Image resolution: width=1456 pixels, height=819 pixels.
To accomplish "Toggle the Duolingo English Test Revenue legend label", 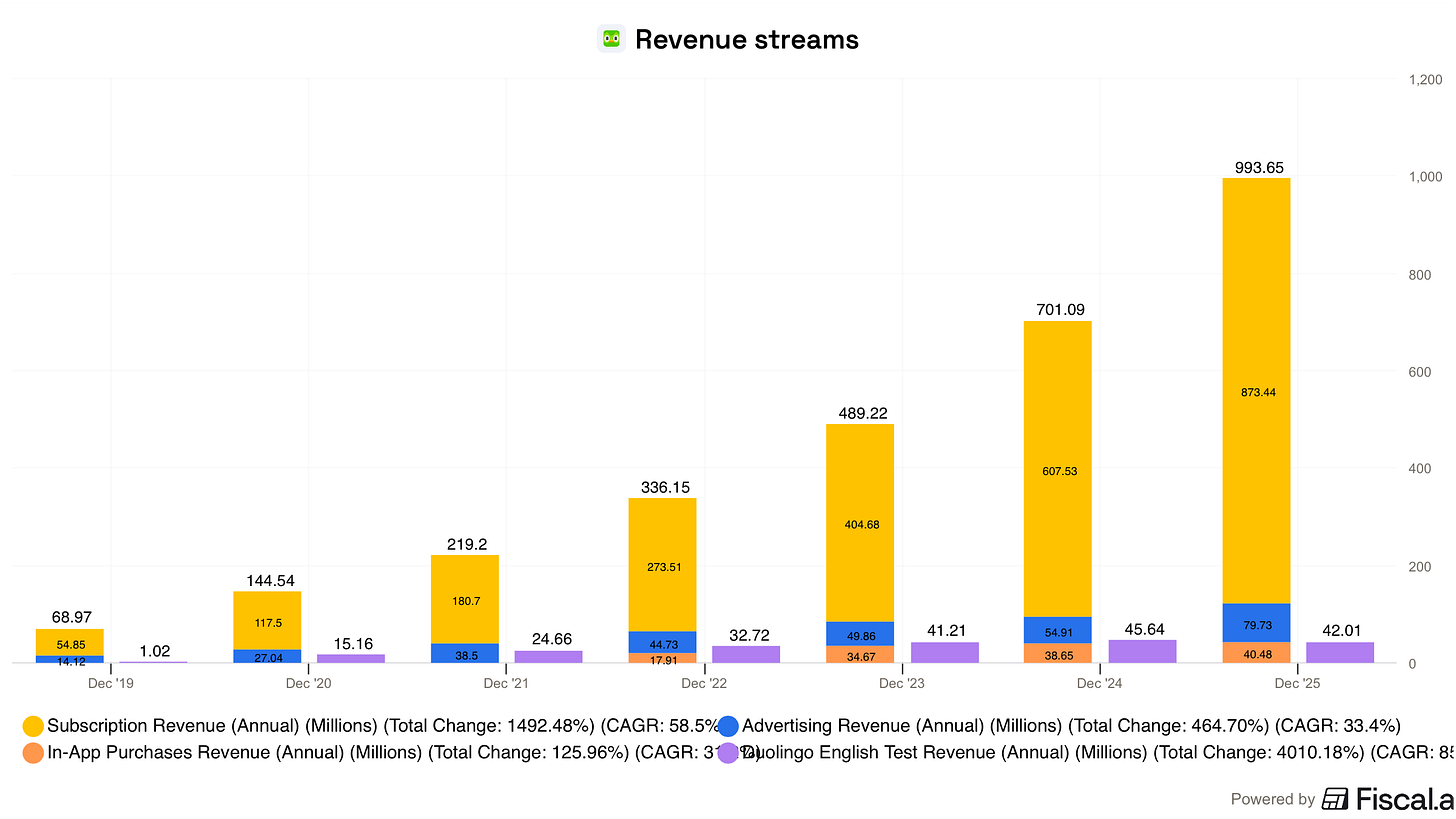I will click(1100, 753).
